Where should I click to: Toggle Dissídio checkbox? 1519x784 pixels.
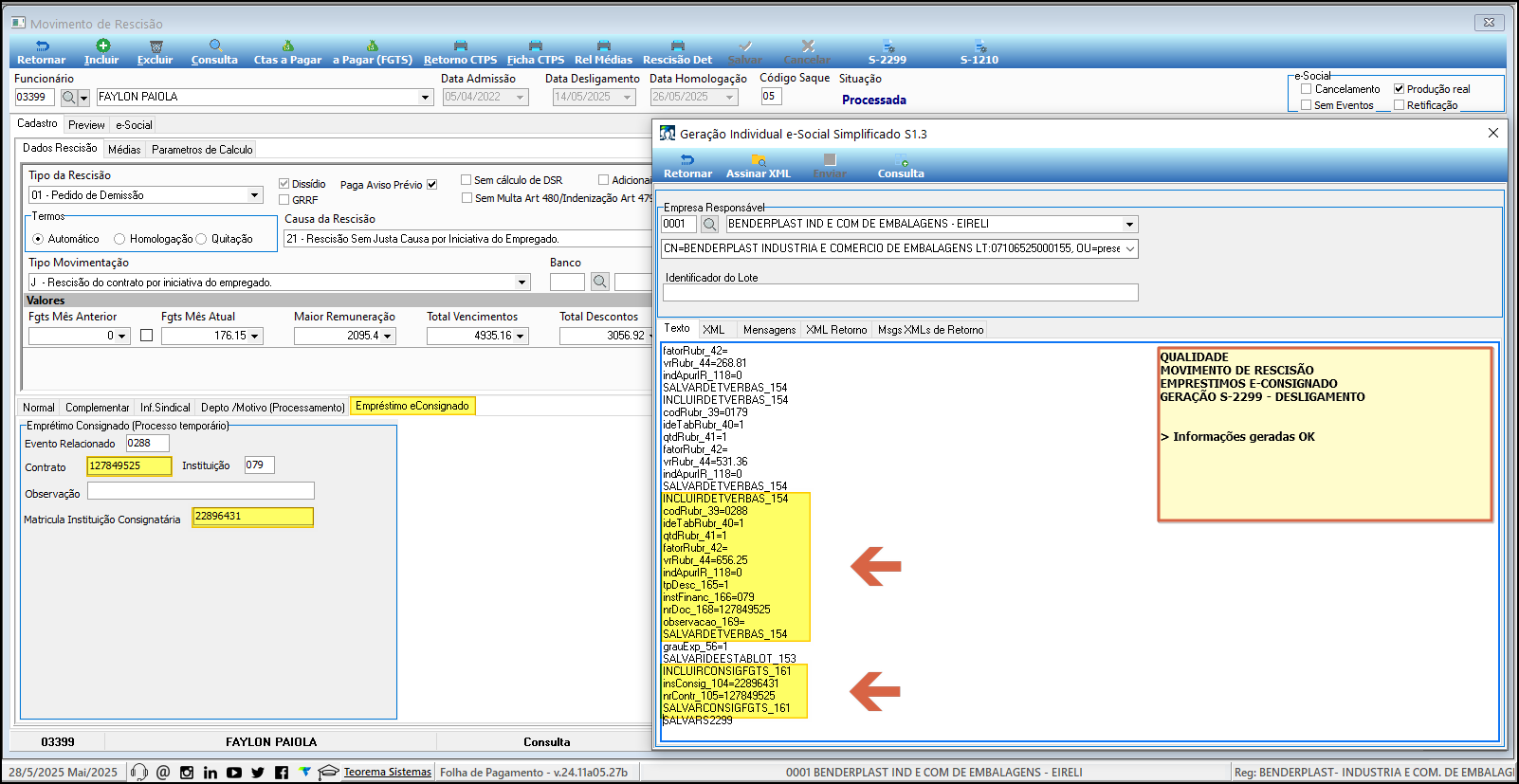[x=284, y=184]
